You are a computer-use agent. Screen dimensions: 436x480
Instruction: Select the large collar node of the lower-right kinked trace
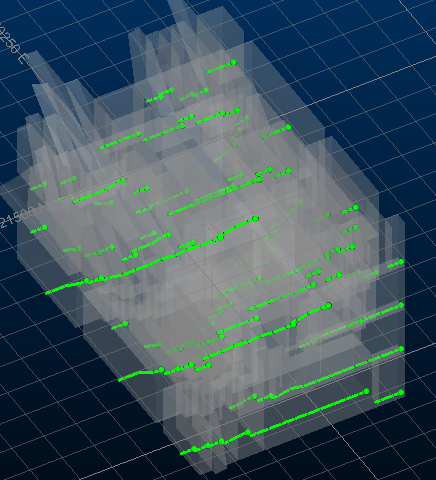pos(329,305)
